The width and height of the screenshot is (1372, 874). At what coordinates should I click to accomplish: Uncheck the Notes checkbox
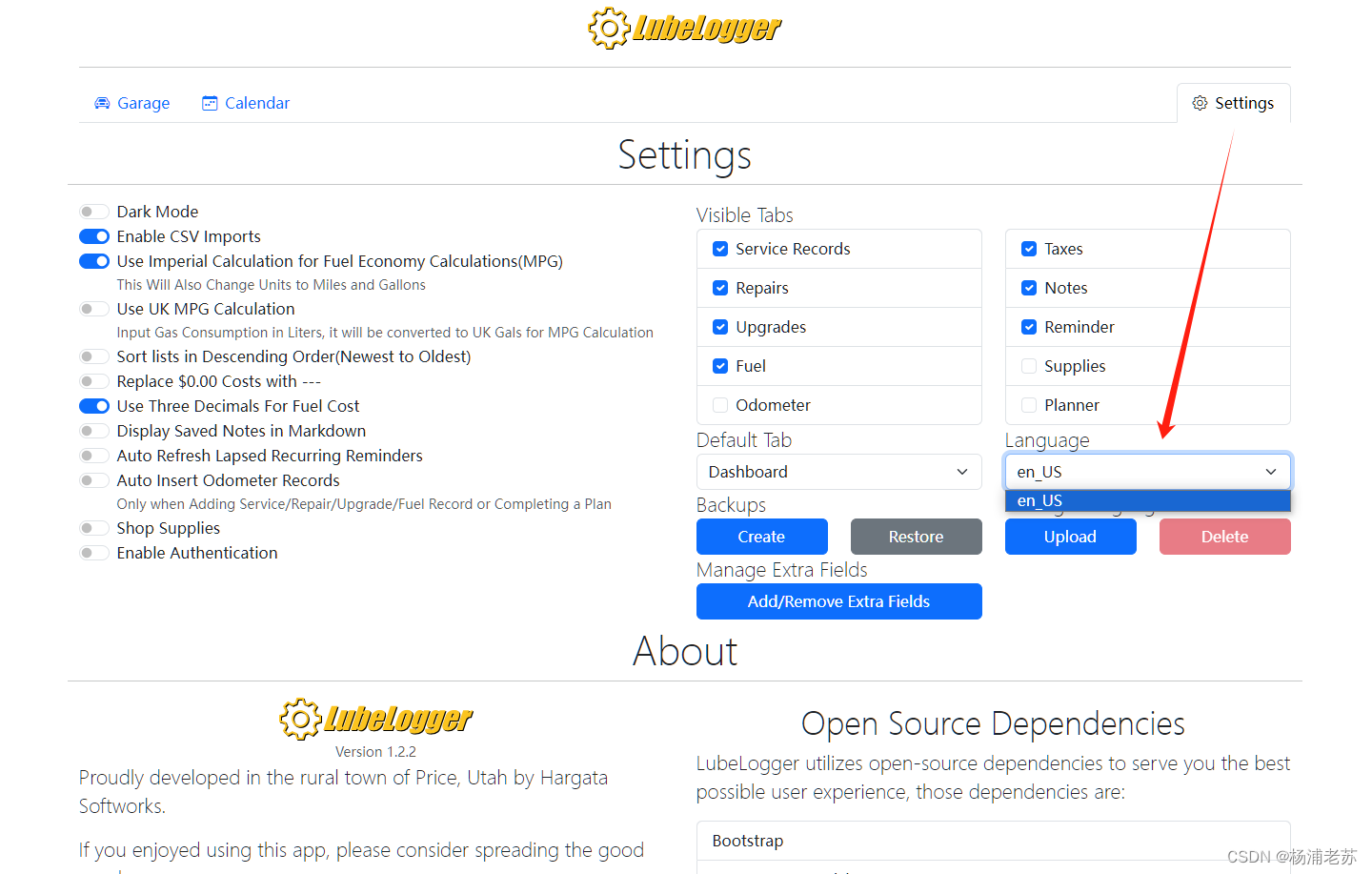tap(1029, 288)
